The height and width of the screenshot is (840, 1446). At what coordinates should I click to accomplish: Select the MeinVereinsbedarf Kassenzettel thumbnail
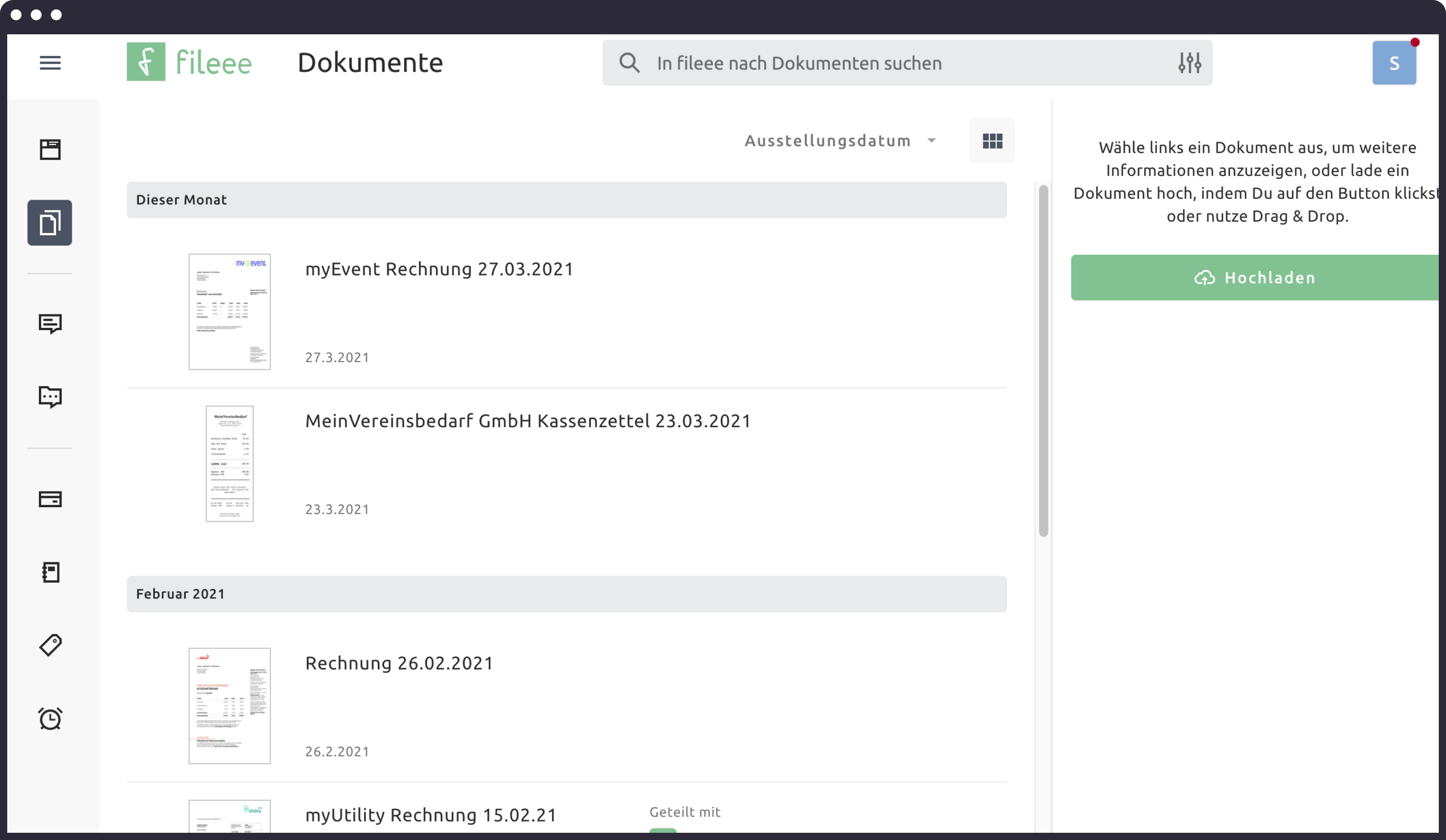click(230, 463)
